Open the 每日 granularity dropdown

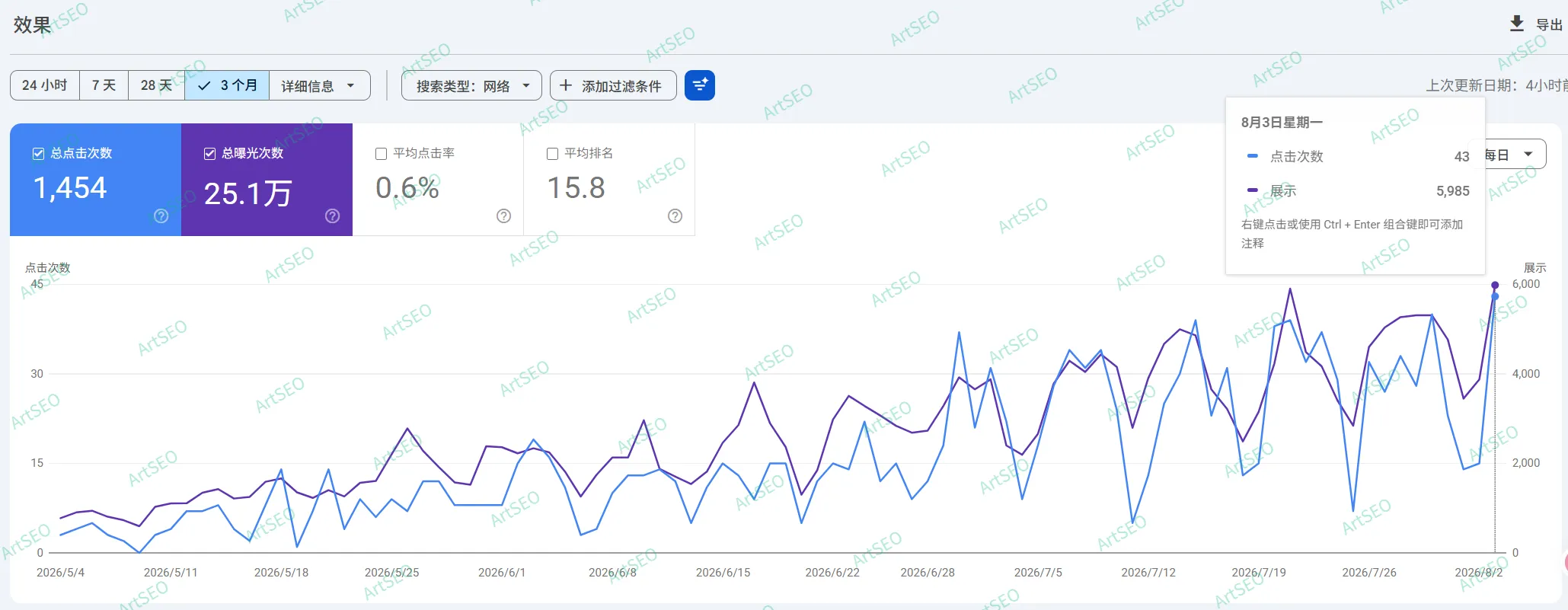pos(1512,155)
